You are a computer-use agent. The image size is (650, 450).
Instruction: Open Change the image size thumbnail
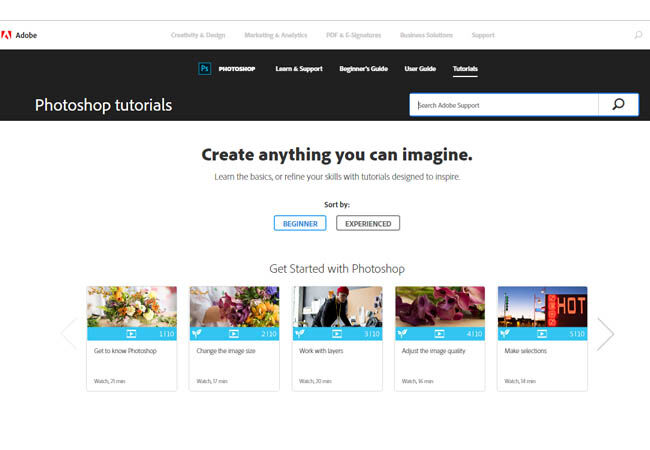pyautogui.click(x=234, y=307)
